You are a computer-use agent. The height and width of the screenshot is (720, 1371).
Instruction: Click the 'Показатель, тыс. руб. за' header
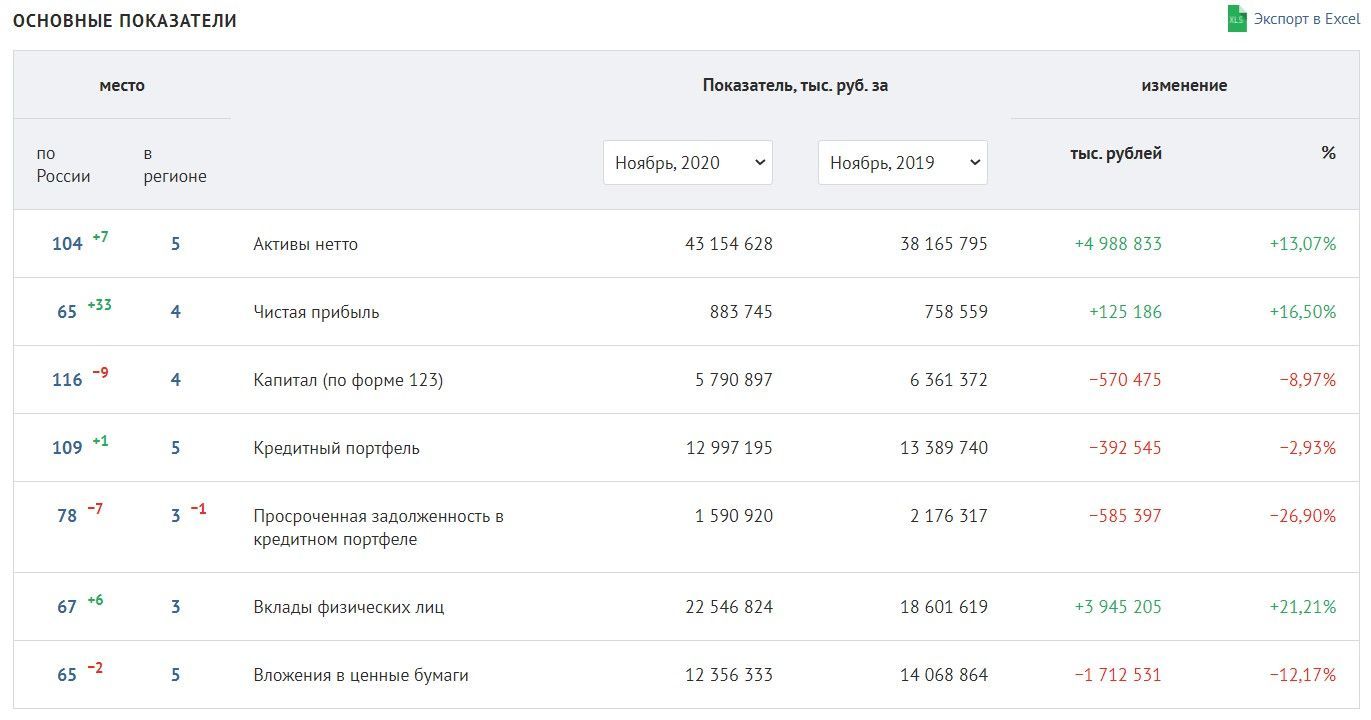point(795,85)
